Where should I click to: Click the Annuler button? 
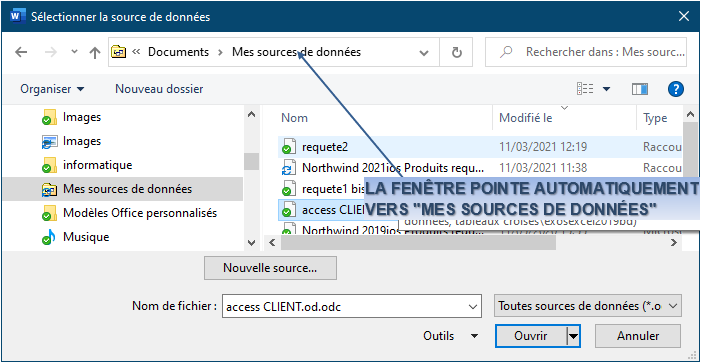(x=638, y=336)
